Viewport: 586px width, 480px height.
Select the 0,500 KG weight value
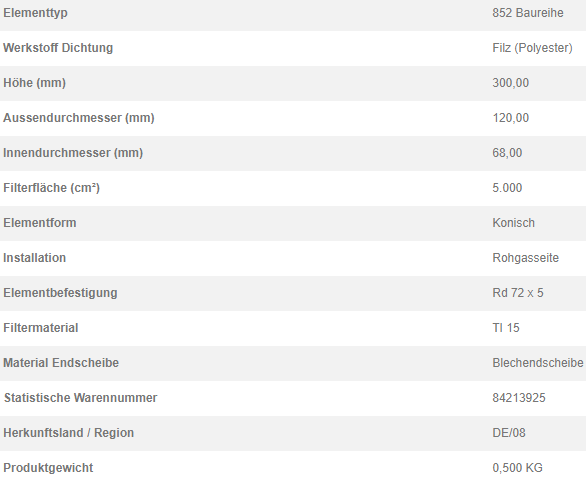tap(517, 468)
